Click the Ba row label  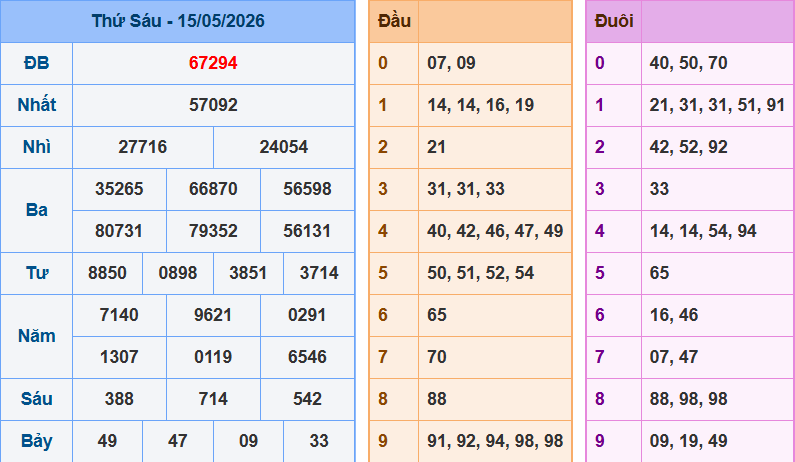click(x=37, y=210)
